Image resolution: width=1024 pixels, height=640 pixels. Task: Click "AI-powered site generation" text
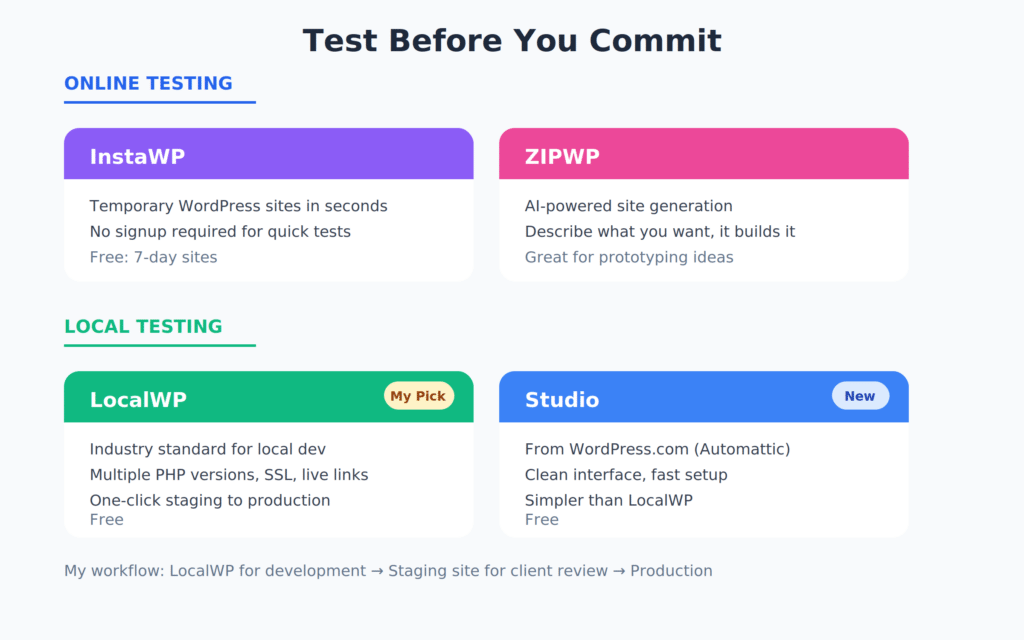[x=628, y=206]
